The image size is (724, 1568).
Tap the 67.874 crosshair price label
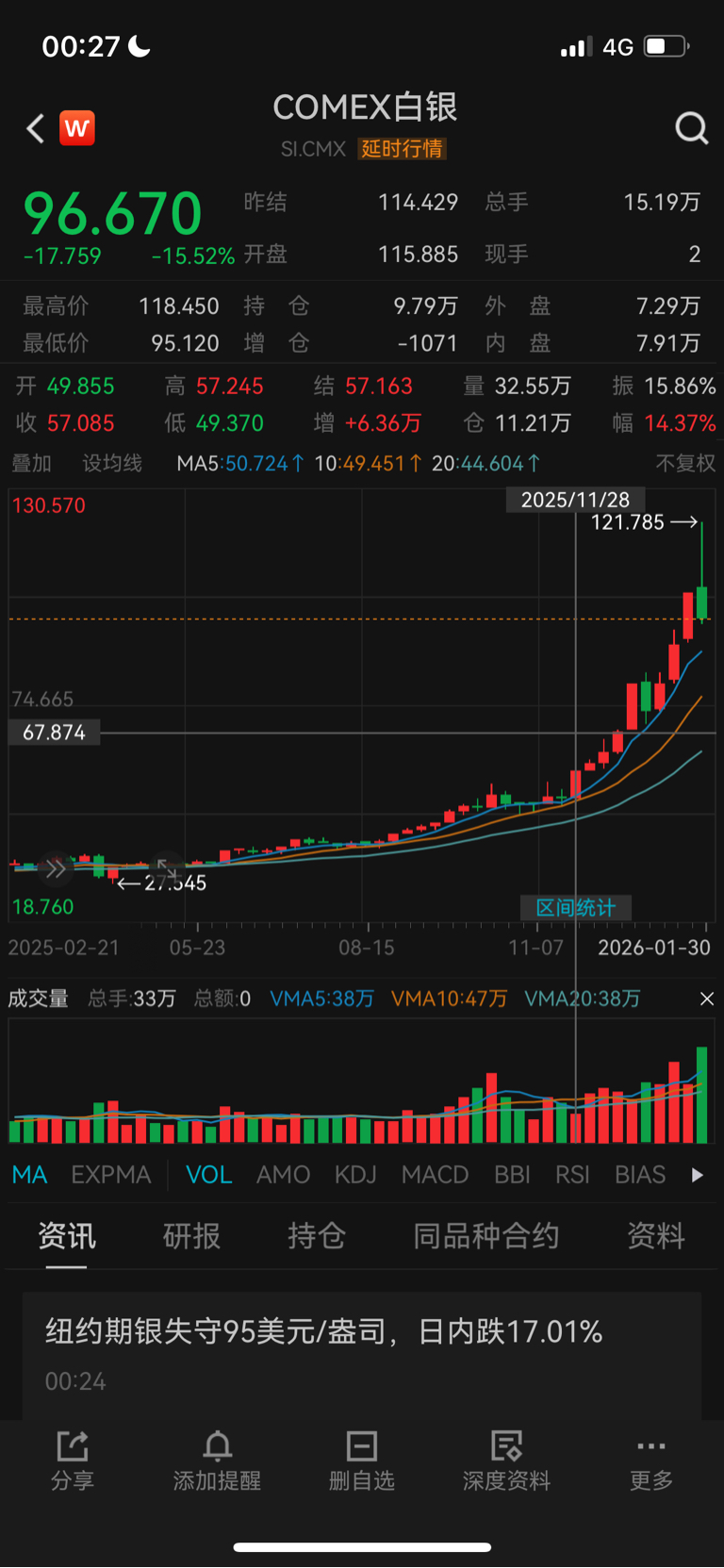[x=54, y=733]
